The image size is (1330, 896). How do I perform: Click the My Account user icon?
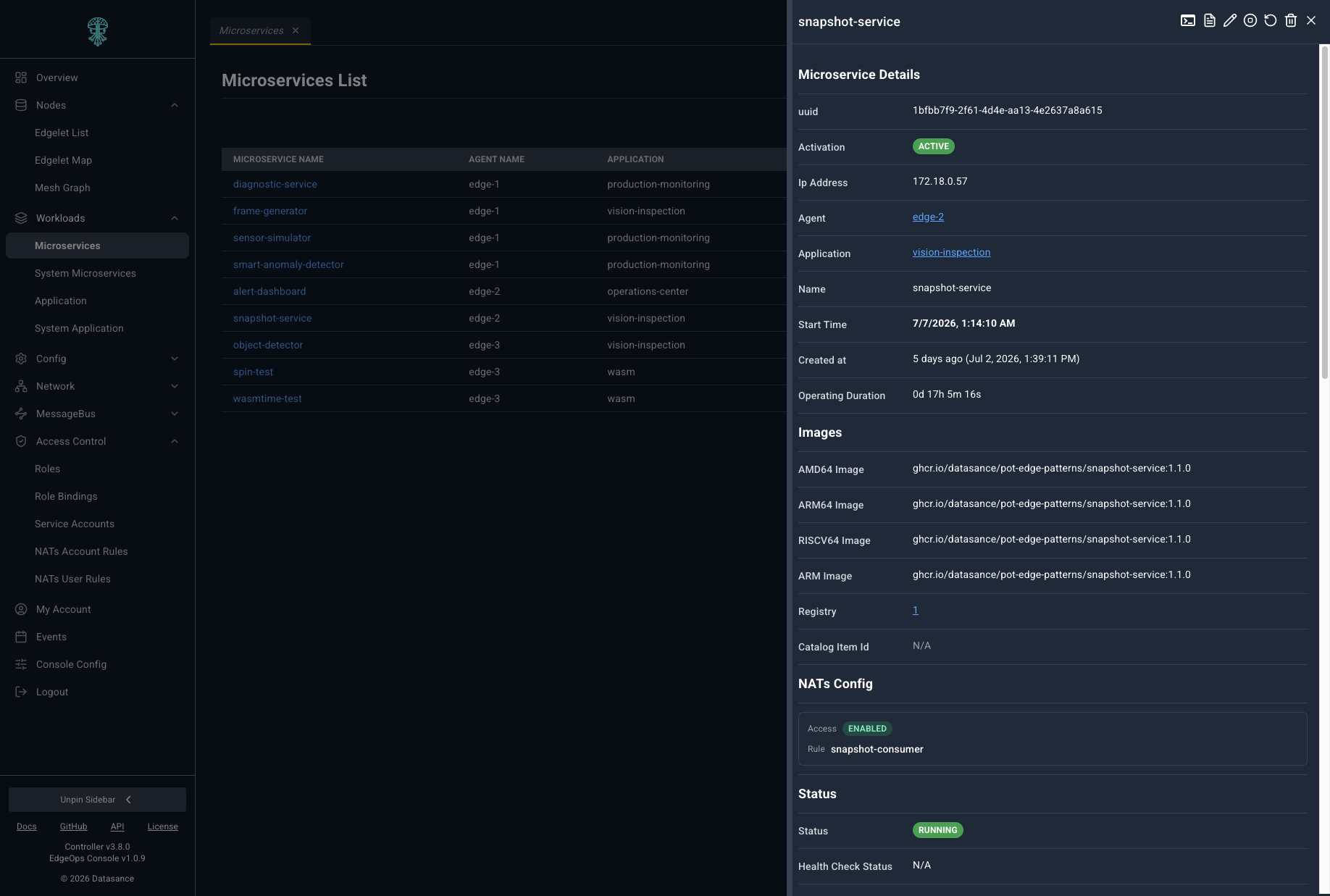click(21, 609)
